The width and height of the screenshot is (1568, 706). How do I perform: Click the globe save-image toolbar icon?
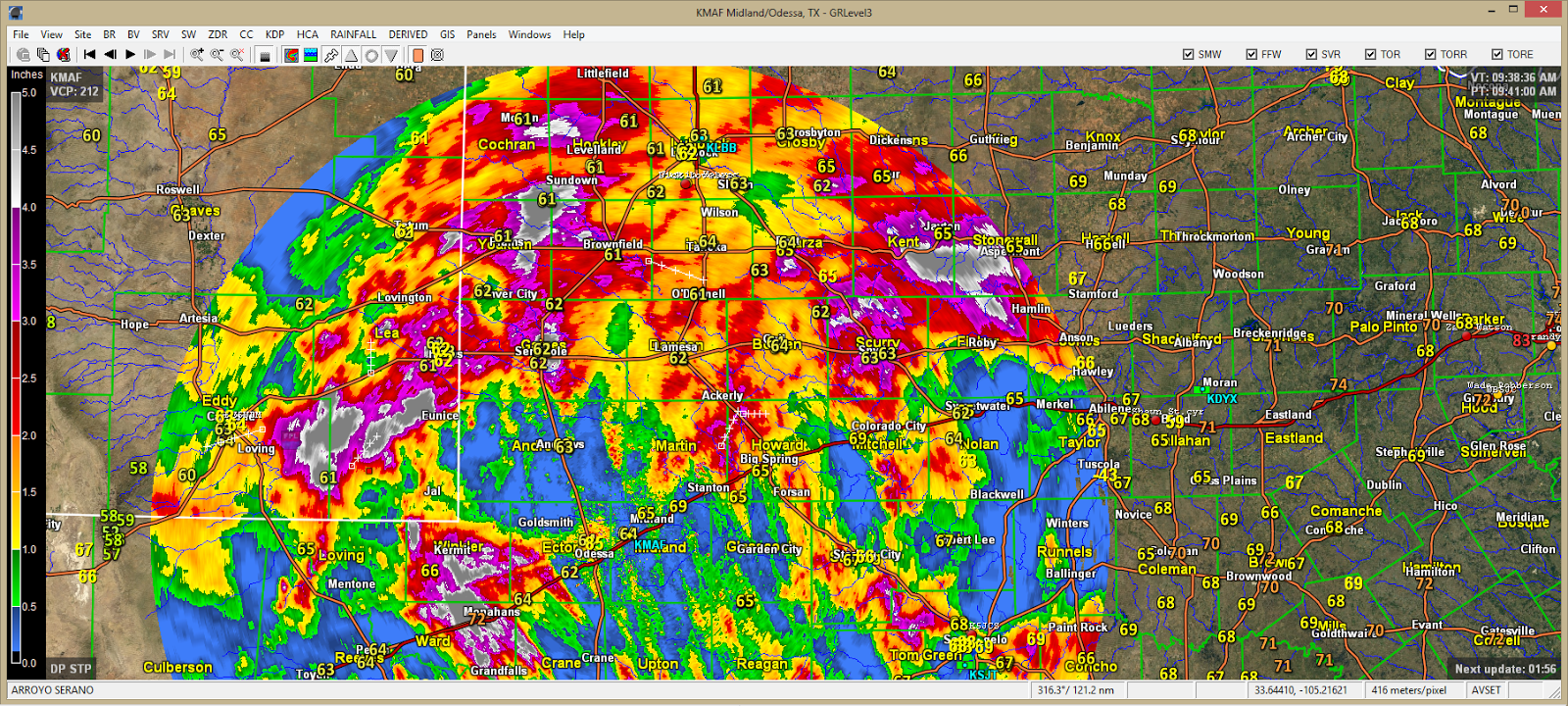[23, 55]
